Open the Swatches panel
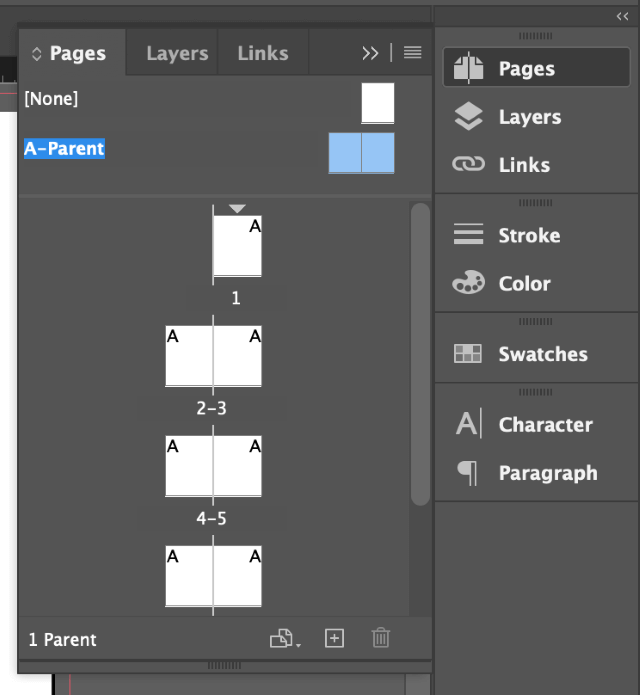This screenshot has height=695, width=640. point(536,354)
